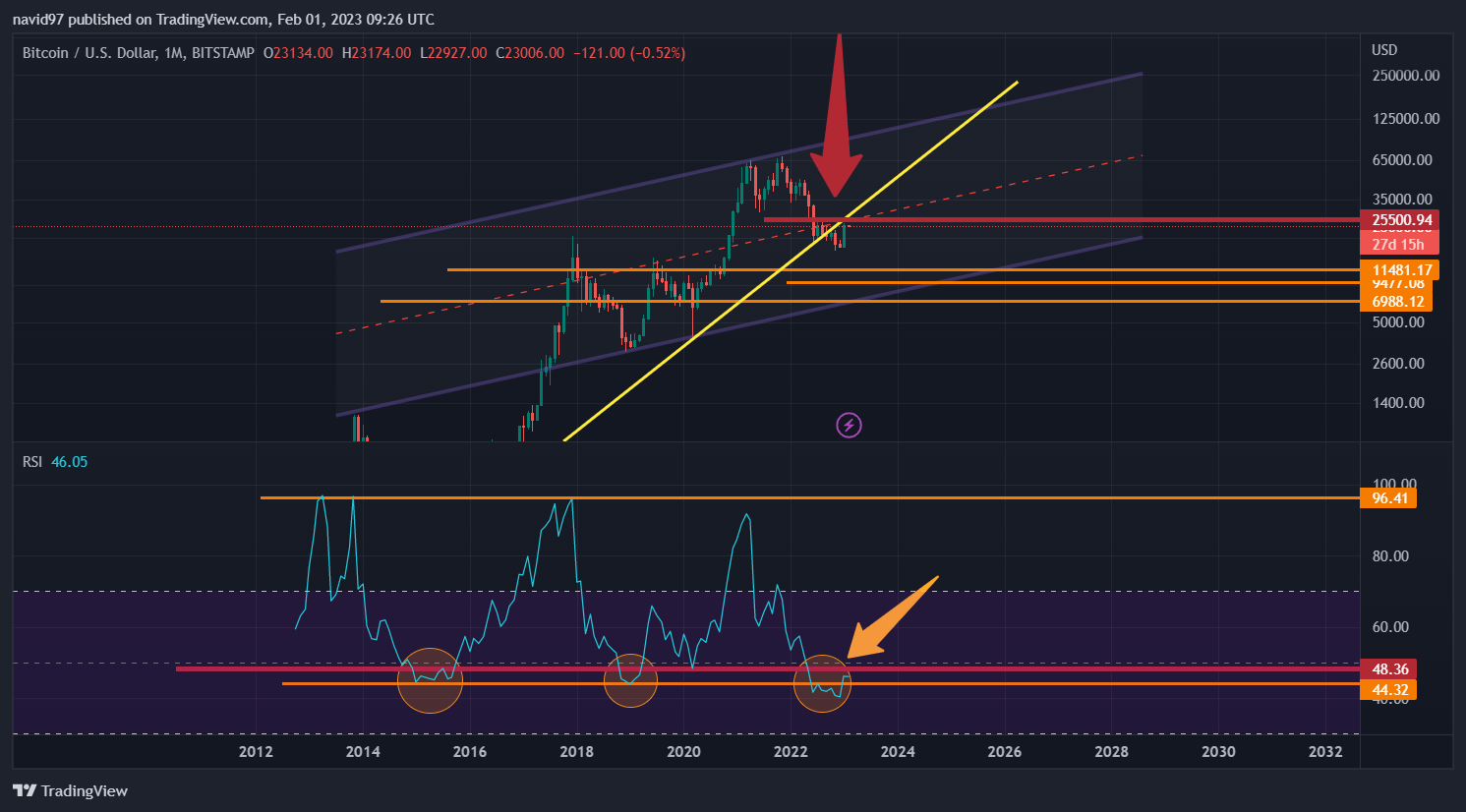
Task: Click the 48.36 RSI level label
Action: [1389, 669]
